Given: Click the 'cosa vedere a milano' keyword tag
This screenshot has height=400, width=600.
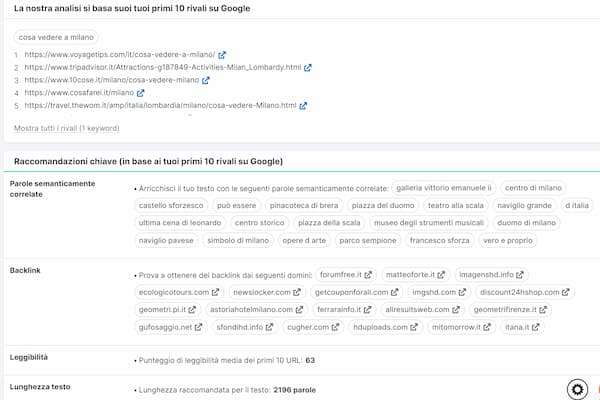Looking at the screenshot, I should (x=57, y=36).
